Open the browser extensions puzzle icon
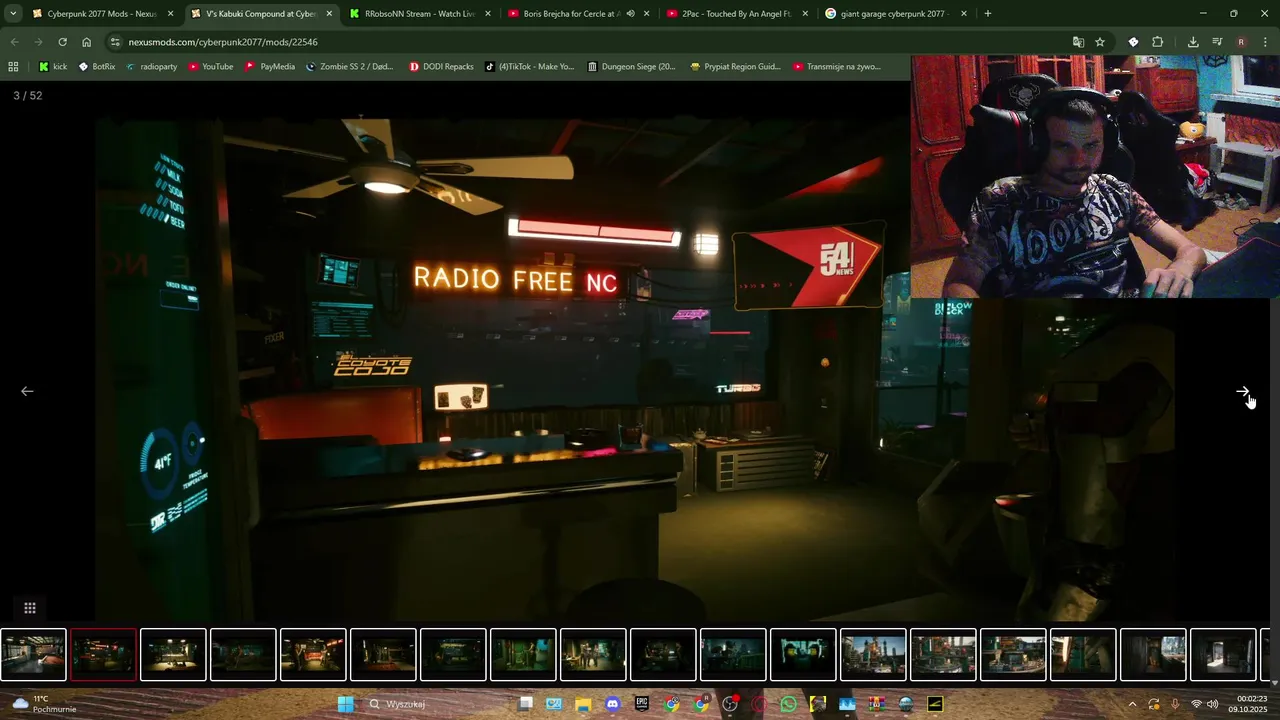The height and width of the screenshot is (720, 1280). point(1158,42)
